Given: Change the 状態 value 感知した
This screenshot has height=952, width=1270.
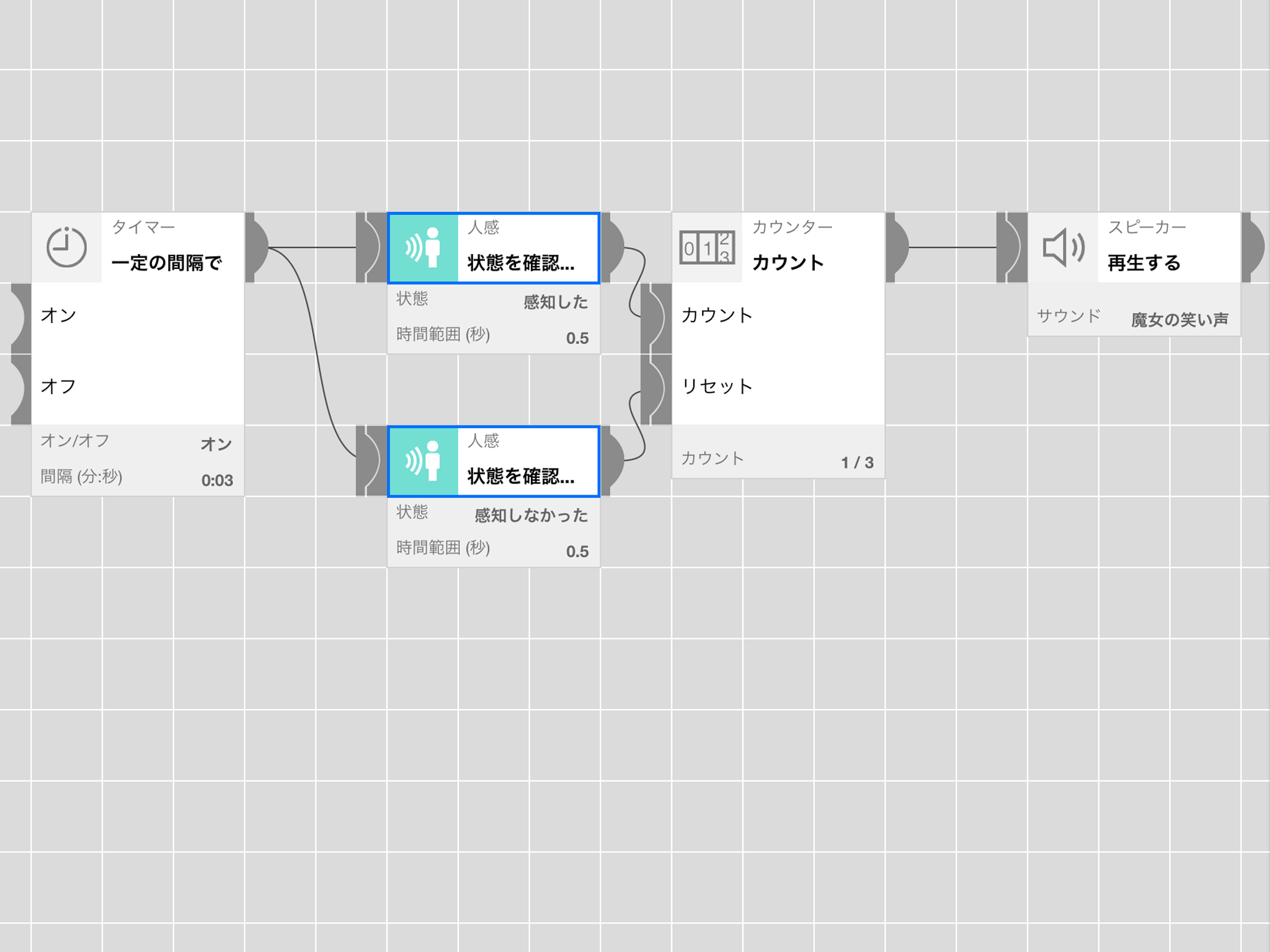Looking at the screenshot, I should [x=556, y=302].
